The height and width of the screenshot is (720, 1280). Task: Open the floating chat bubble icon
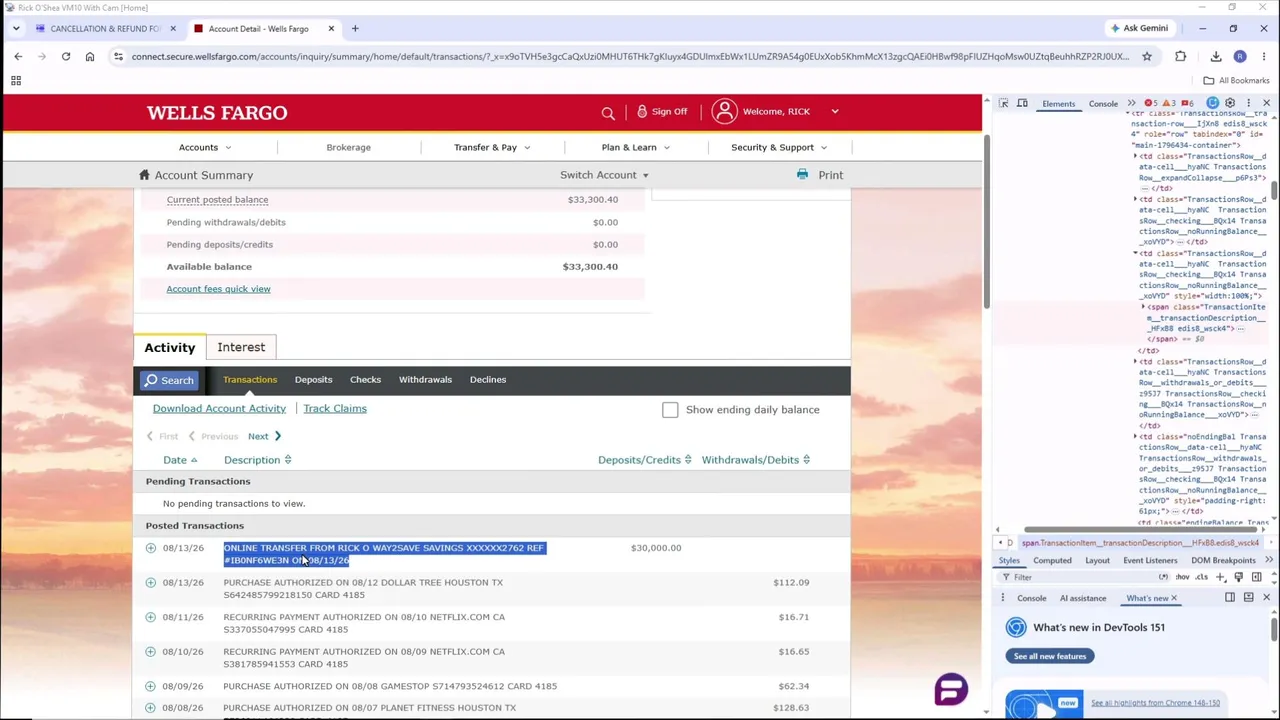(951, 689)
